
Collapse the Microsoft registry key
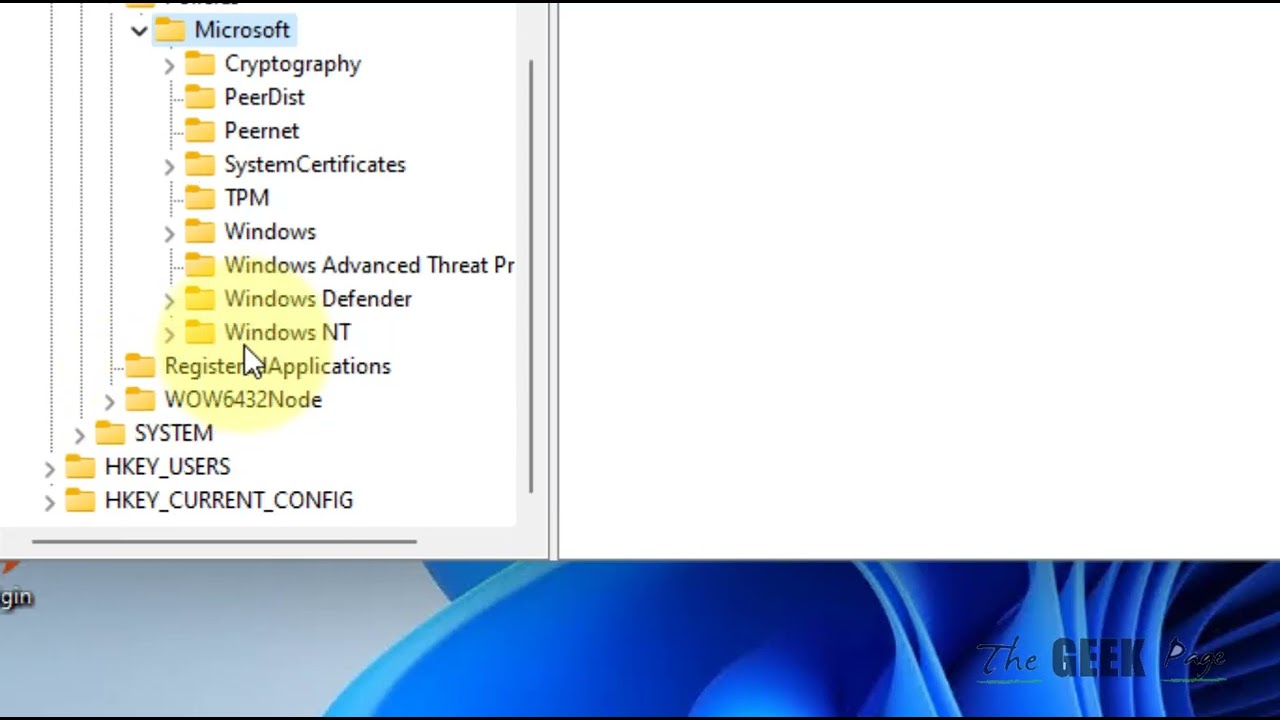[x=139, y=31]
